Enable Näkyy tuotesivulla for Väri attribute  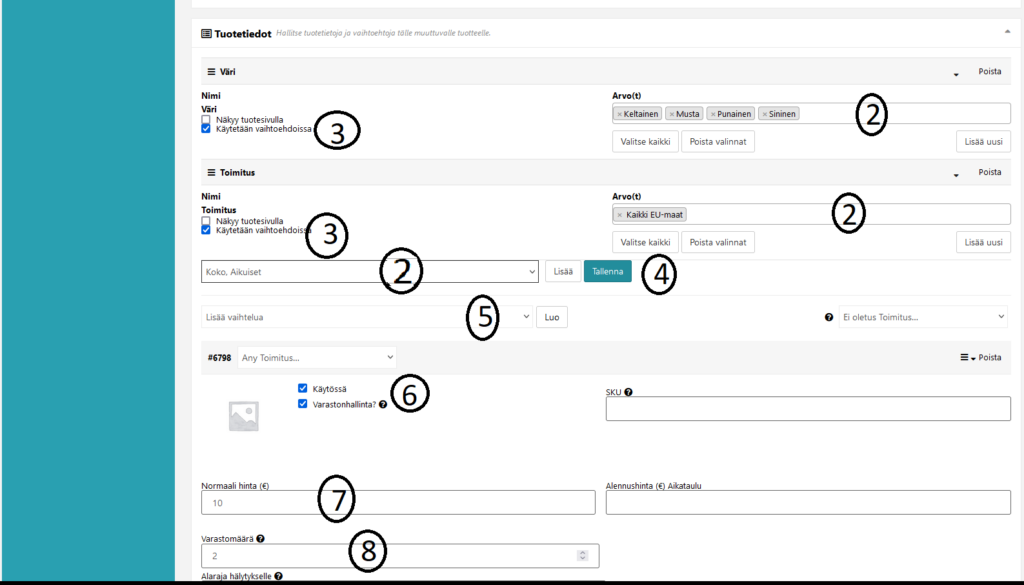tap(206, 119)
